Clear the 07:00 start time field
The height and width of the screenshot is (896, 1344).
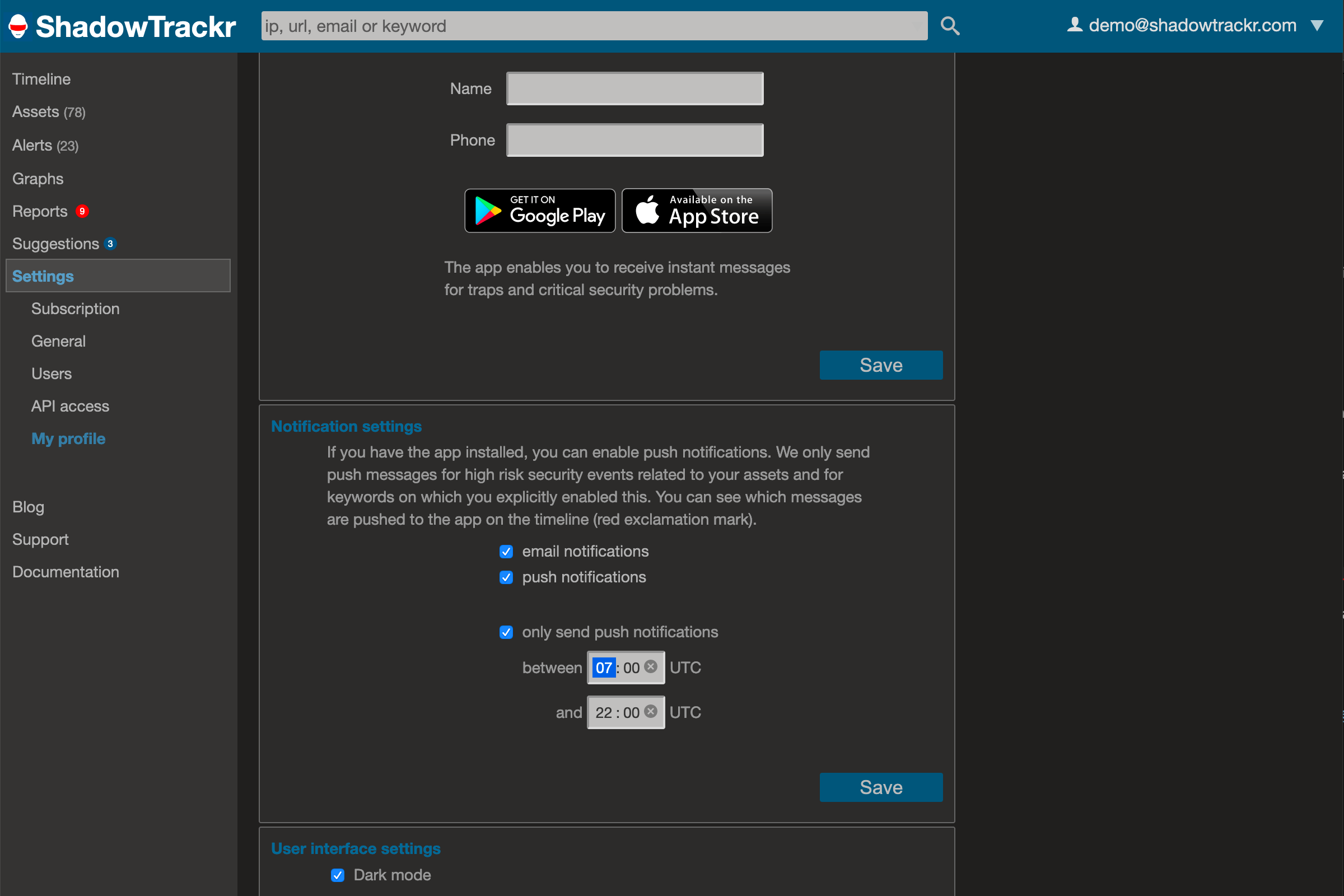[x=651, y=666]
